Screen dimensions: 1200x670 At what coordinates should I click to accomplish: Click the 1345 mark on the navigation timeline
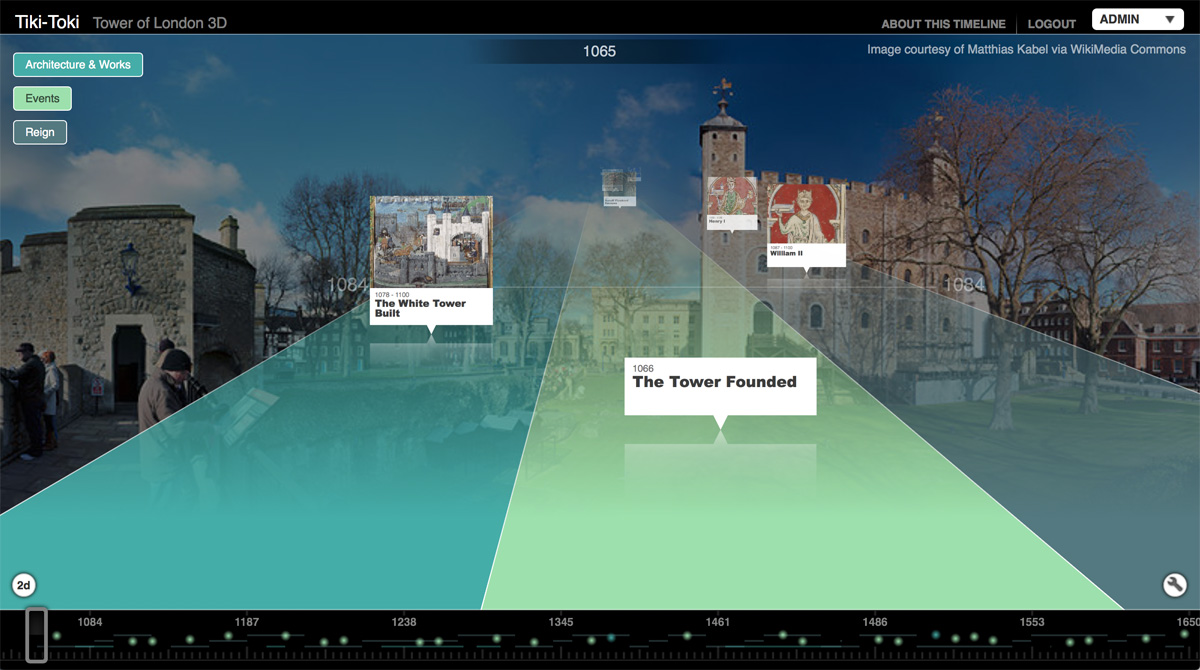click(x=560, y=621)
